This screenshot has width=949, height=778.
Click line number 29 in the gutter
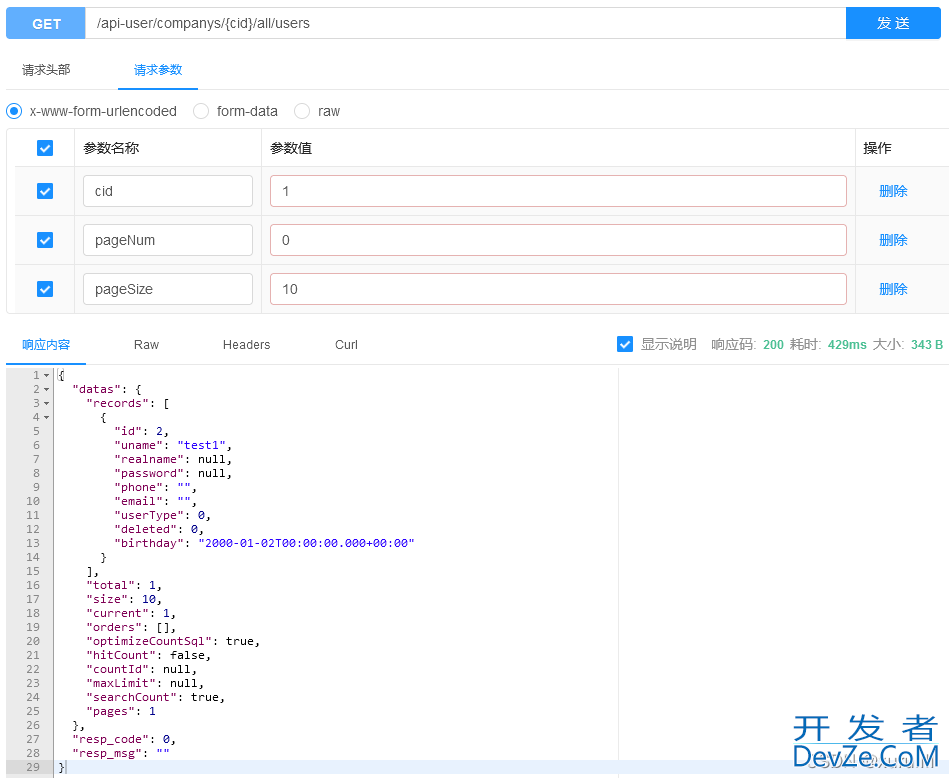click(x=33, y=767)
